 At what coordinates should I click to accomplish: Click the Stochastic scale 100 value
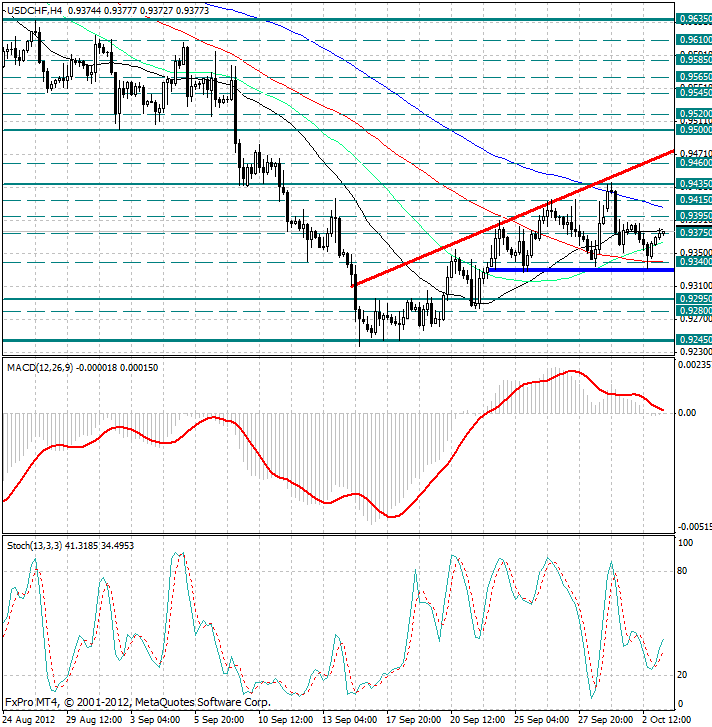point(686,542)
